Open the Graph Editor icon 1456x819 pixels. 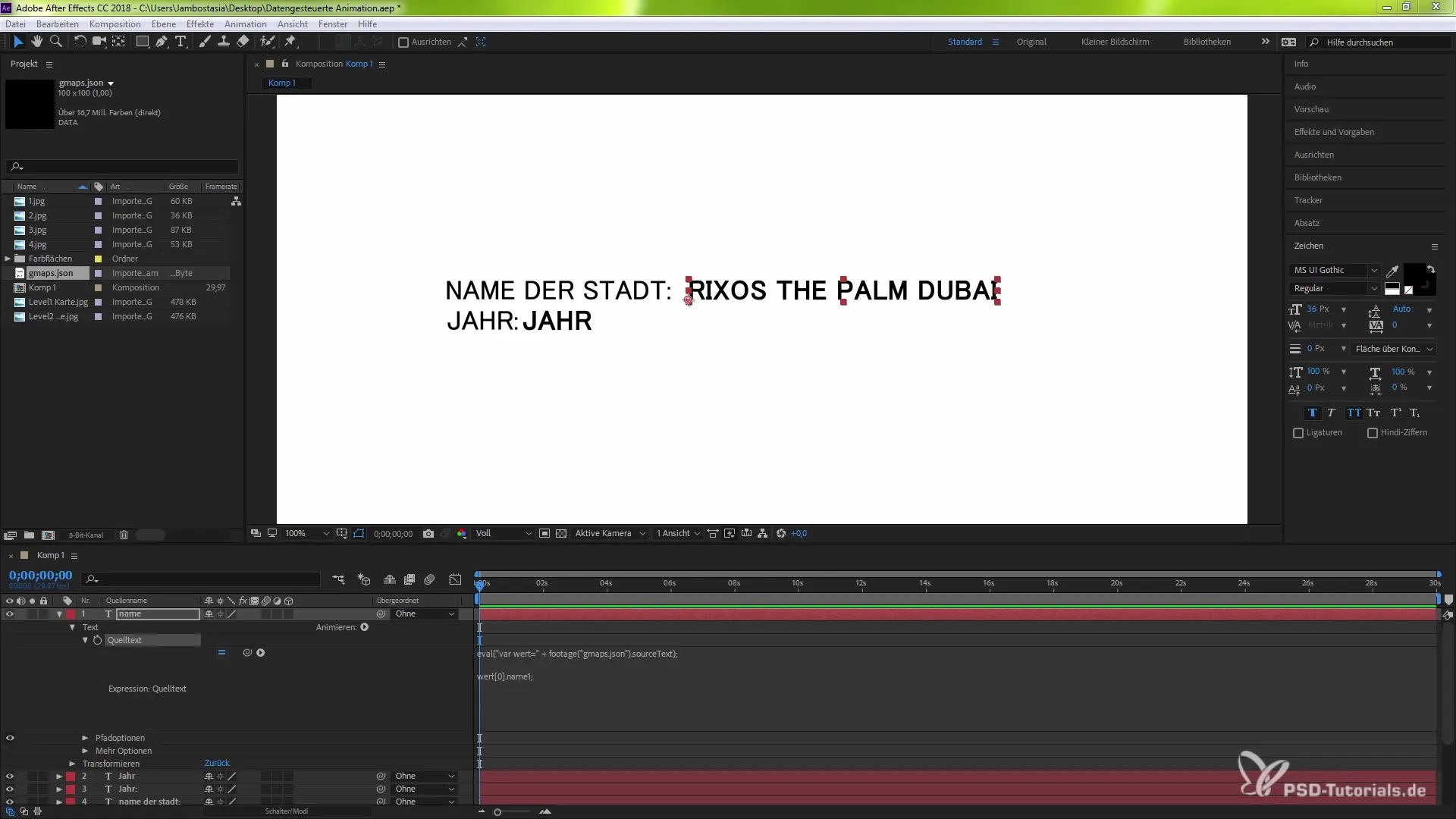[455, 579]
